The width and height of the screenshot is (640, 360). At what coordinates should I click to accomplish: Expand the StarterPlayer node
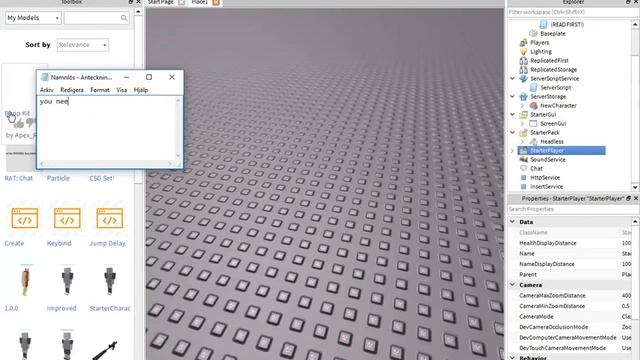512,151
